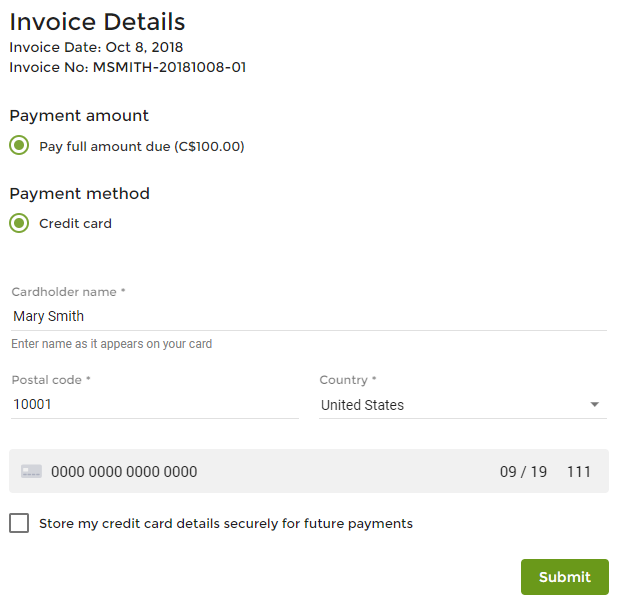
Task: Focus the Cardholder name field with Mary Smith
Action: [309, 316]
